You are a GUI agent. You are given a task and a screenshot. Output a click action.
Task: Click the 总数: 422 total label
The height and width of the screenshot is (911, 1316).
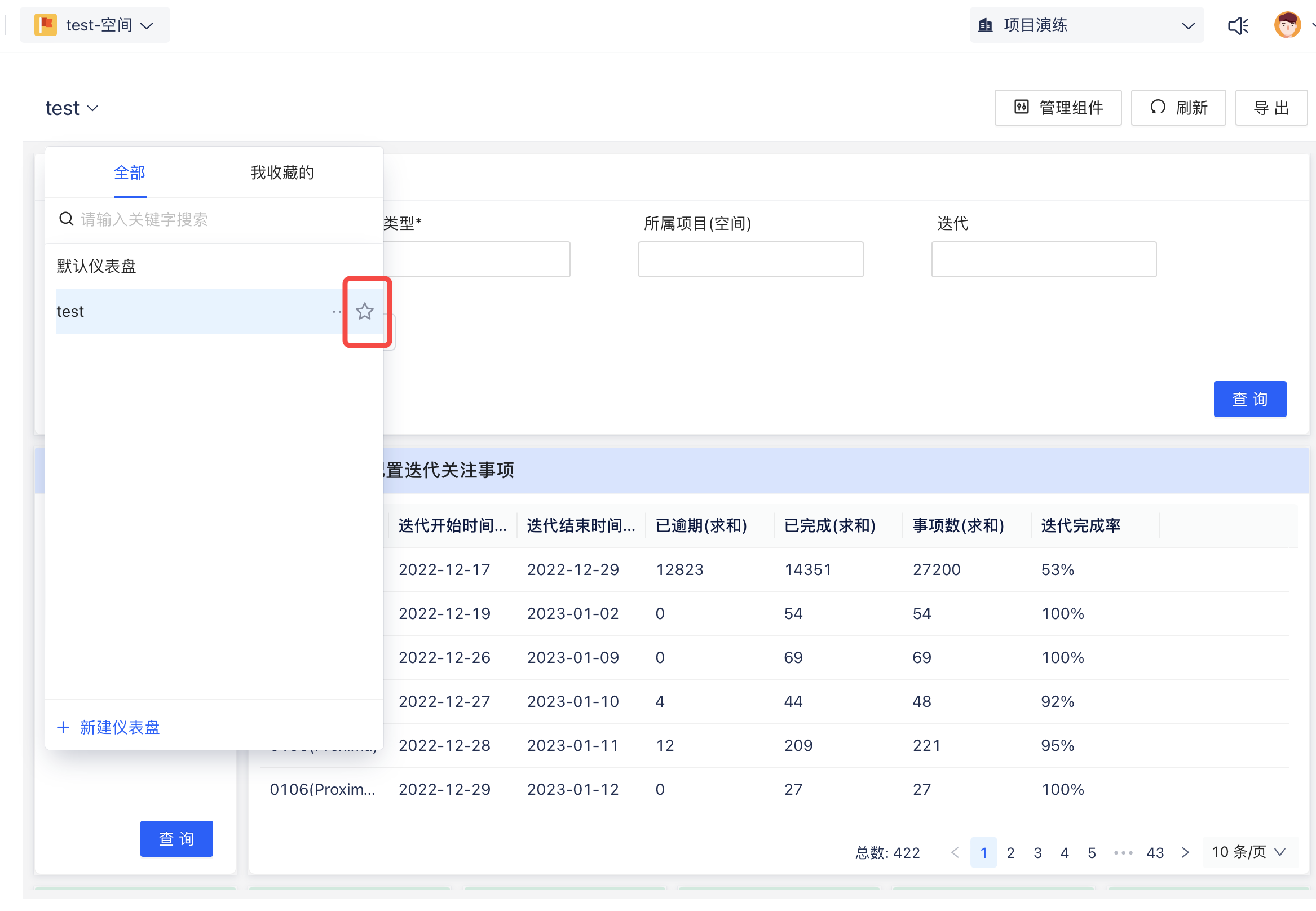coord(887,853)
